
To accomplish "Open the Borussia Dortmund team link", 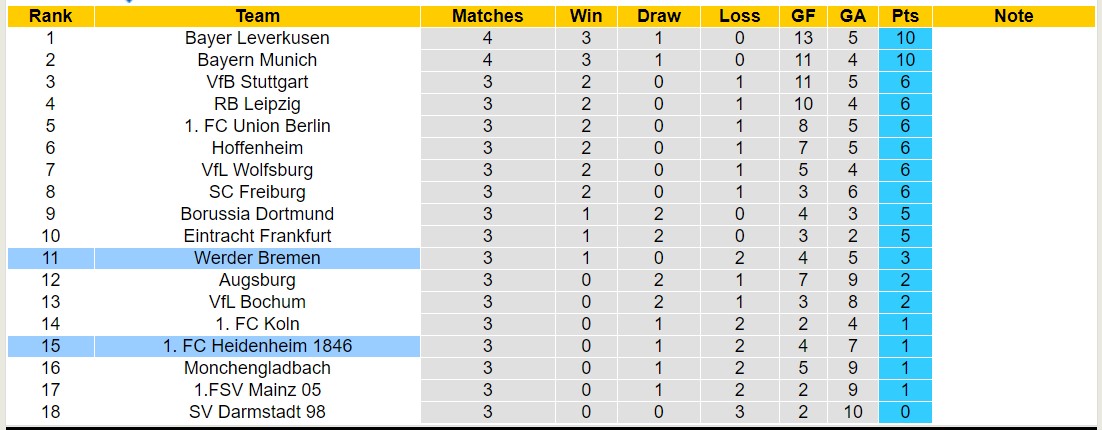I will 257,214.
